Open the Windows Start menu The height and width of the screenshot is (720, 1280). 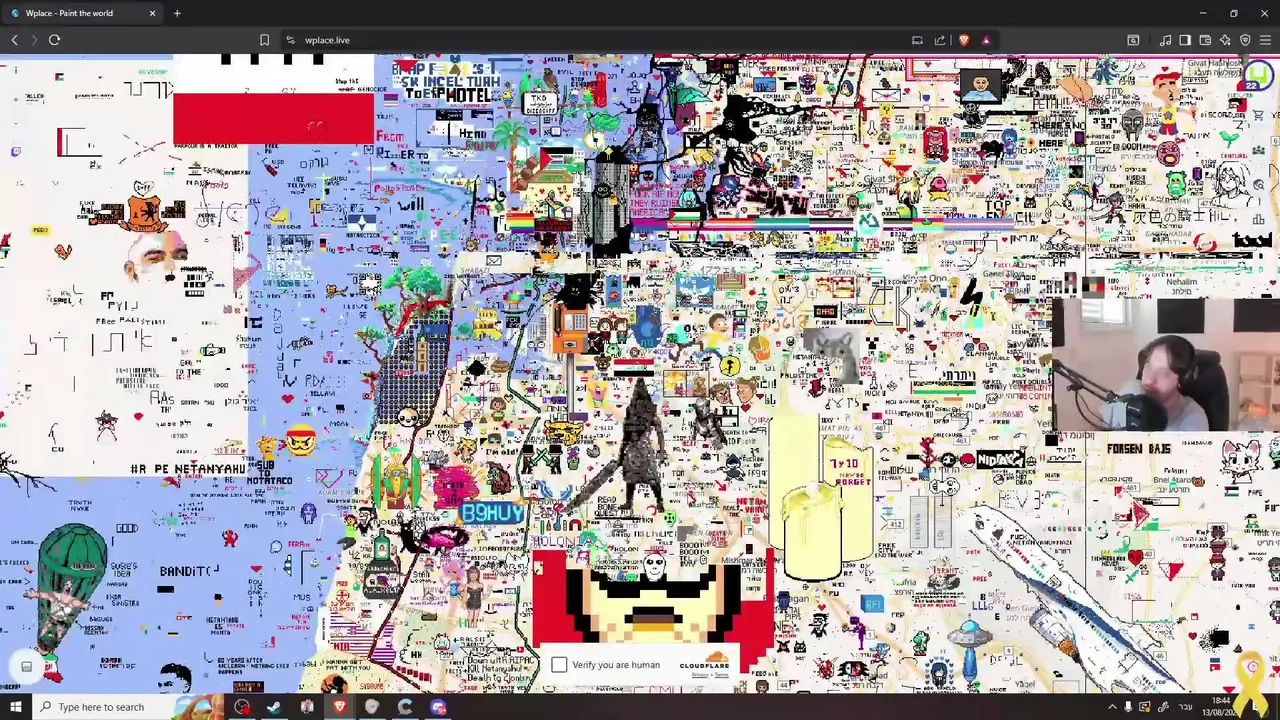click(x=16, y=707)
